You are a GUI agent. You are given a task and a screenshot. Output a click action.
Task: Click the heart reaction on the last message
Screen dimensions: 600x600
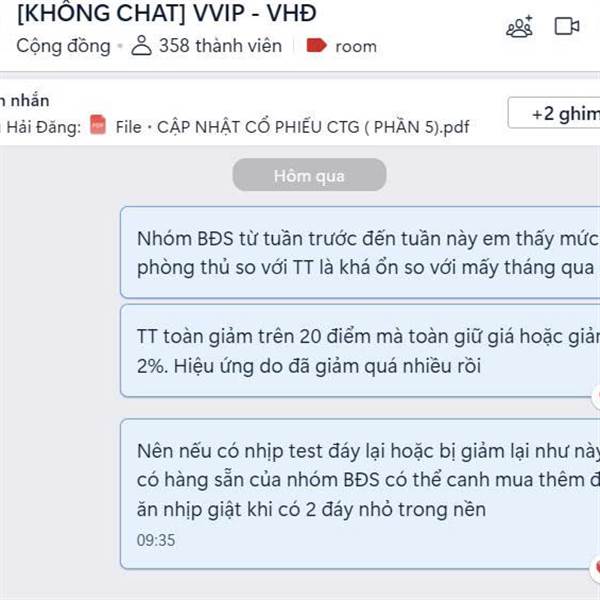(x=596, y=568)
